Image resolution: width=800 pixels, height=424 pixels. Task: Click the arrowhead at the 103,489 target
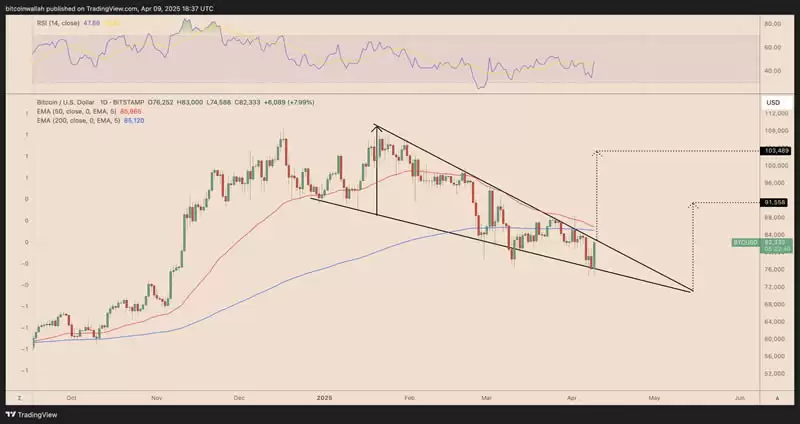point(597,152)
